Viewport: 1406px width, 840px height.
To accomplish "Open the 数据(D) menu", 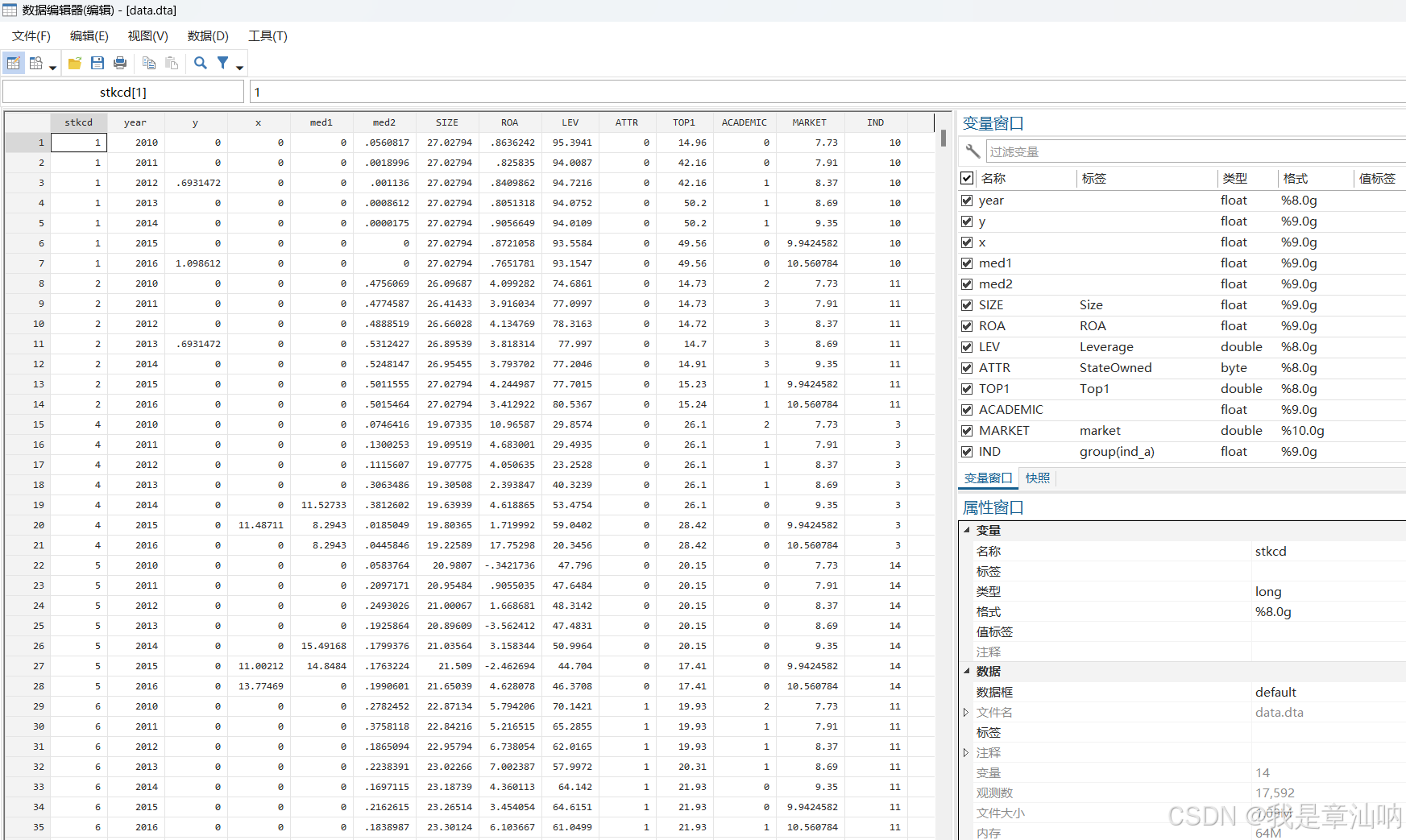I will [208, 35].
